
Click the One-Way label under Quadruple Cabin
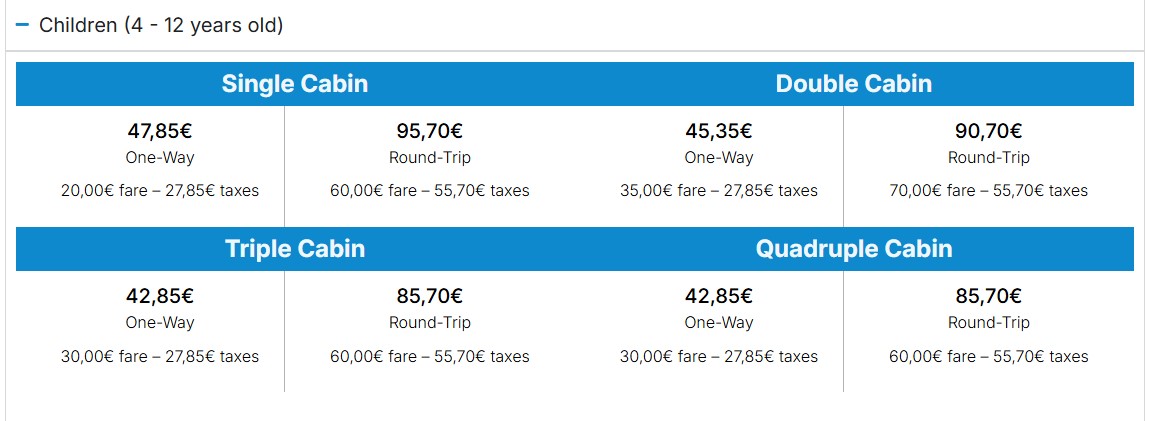[x=719, y=323]
